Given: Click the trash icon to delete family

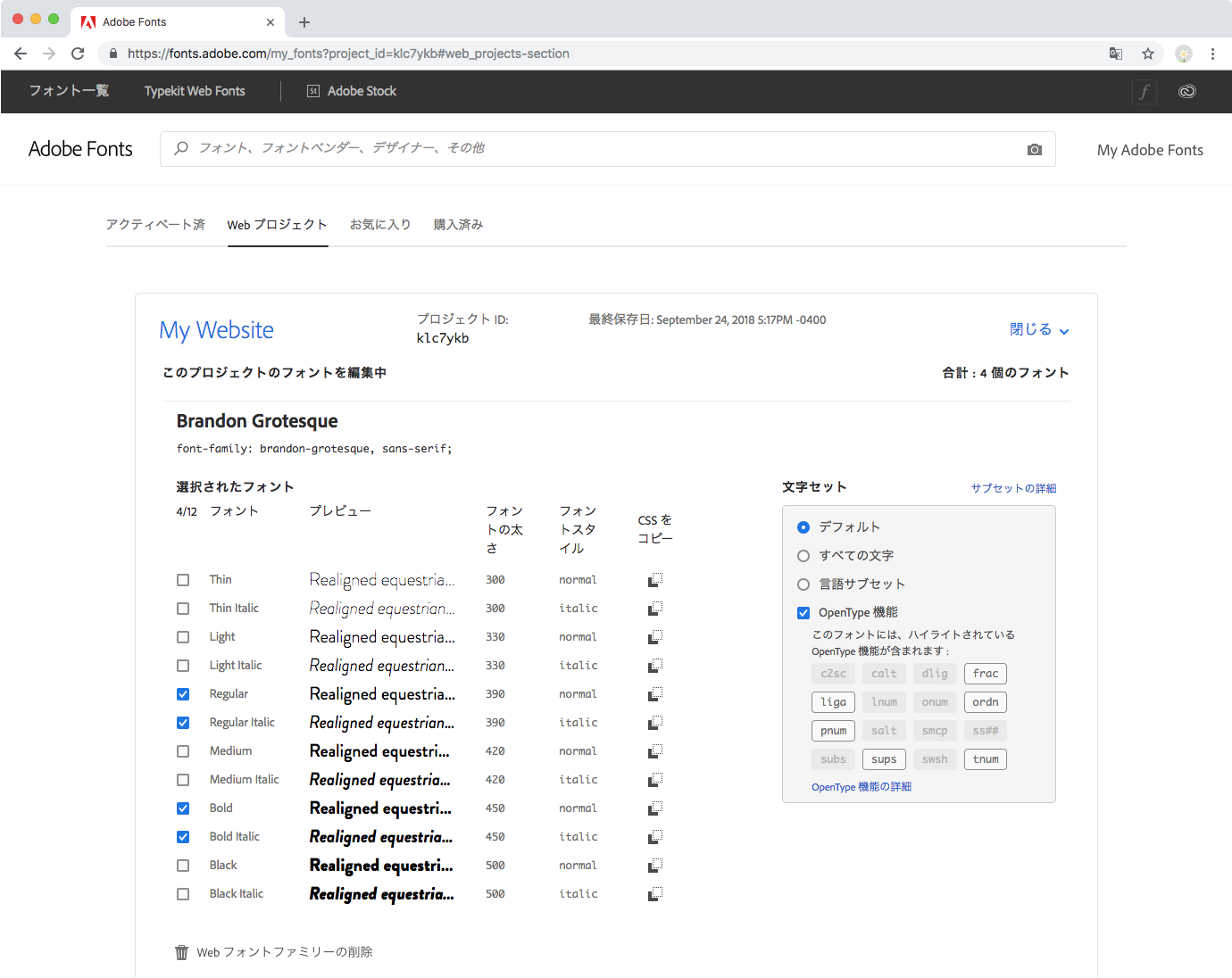Looking at the screenshot, I should point(182,953).
